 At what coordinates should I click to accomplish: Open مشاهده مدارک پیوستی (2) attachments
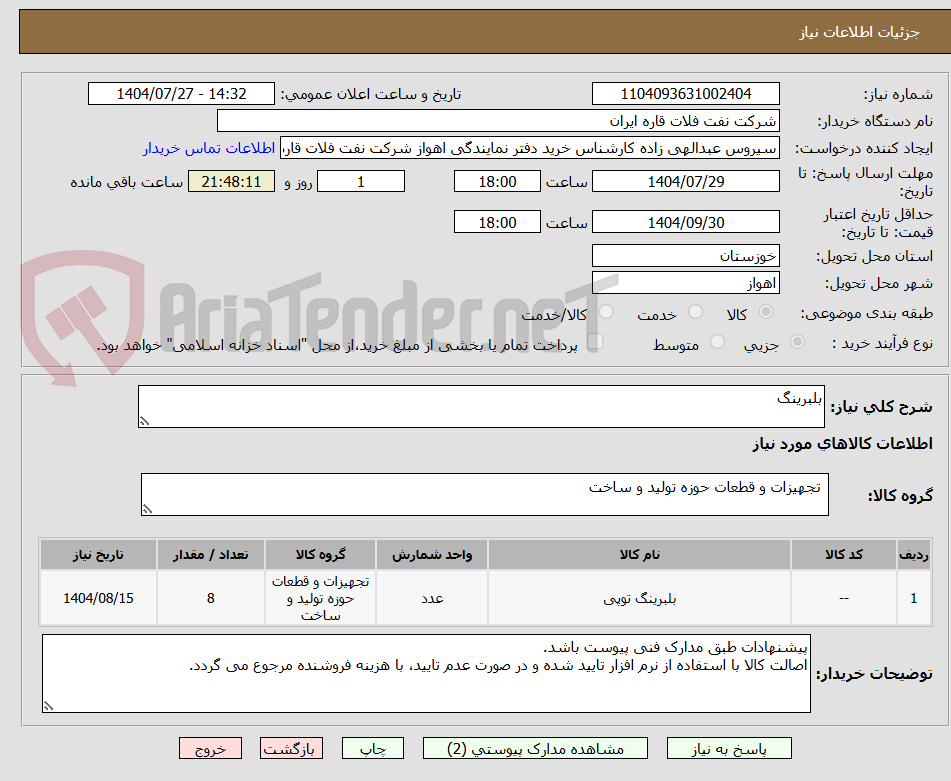click(x=535, y=748)
